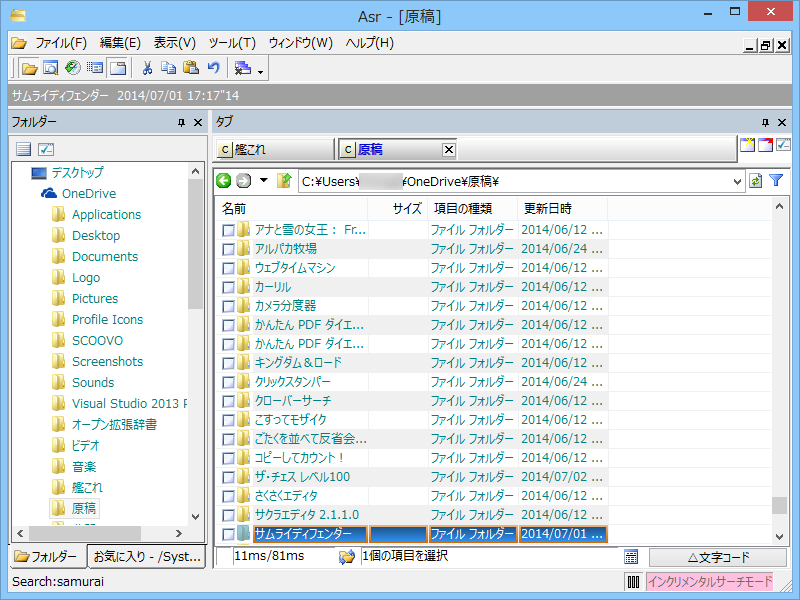Check the box for ウェブタイムマシン

click(x=229, y=268)
